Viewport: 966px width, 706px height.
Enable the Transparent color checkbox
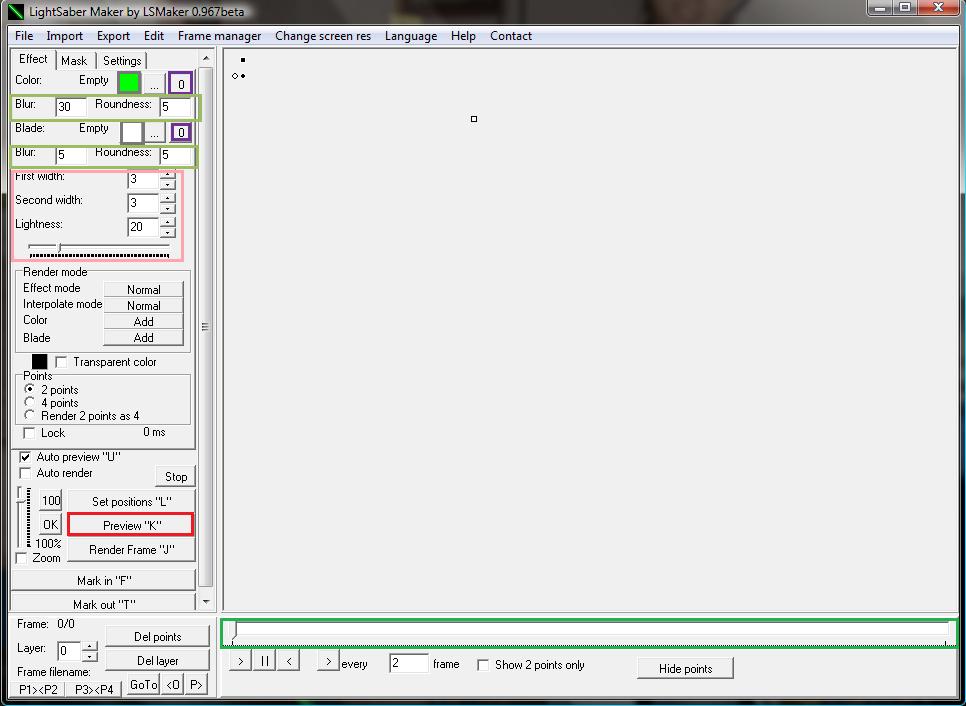coord(61,362)
